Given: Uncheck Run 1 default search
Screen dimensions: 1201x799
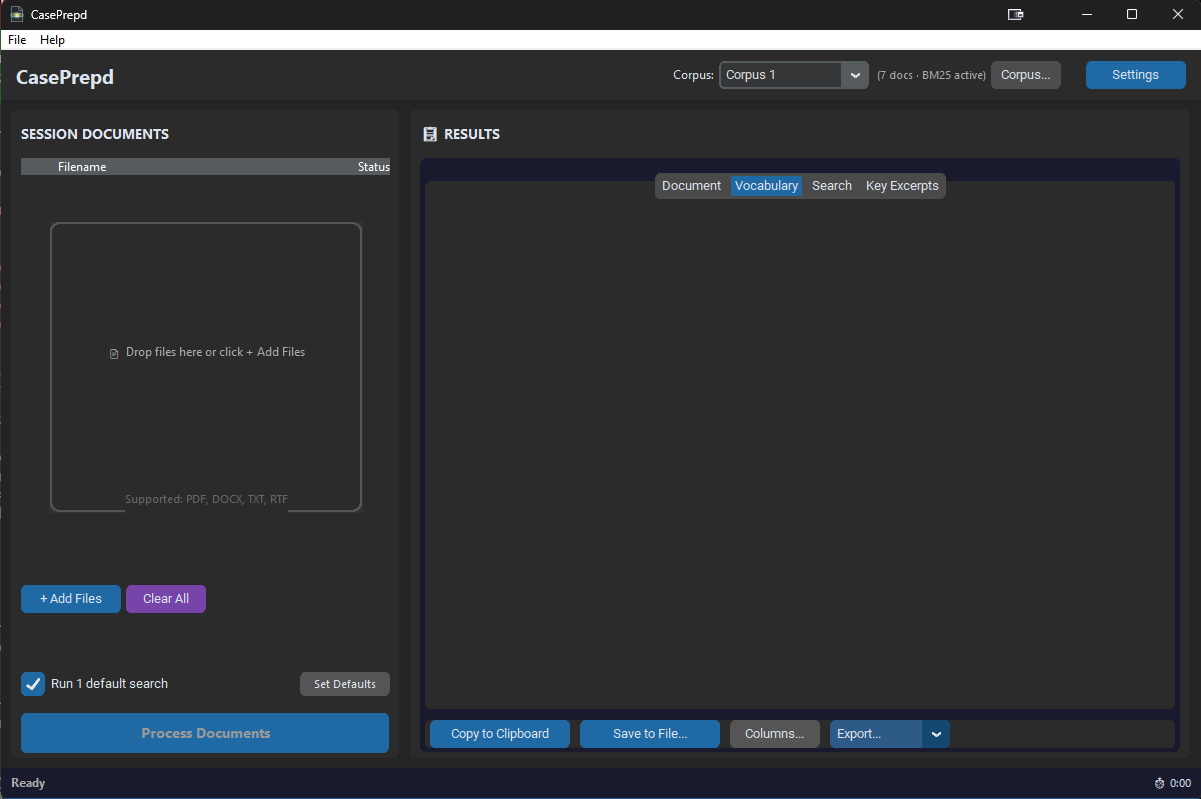Looking at the screenshot, I should tap(32, 684).
